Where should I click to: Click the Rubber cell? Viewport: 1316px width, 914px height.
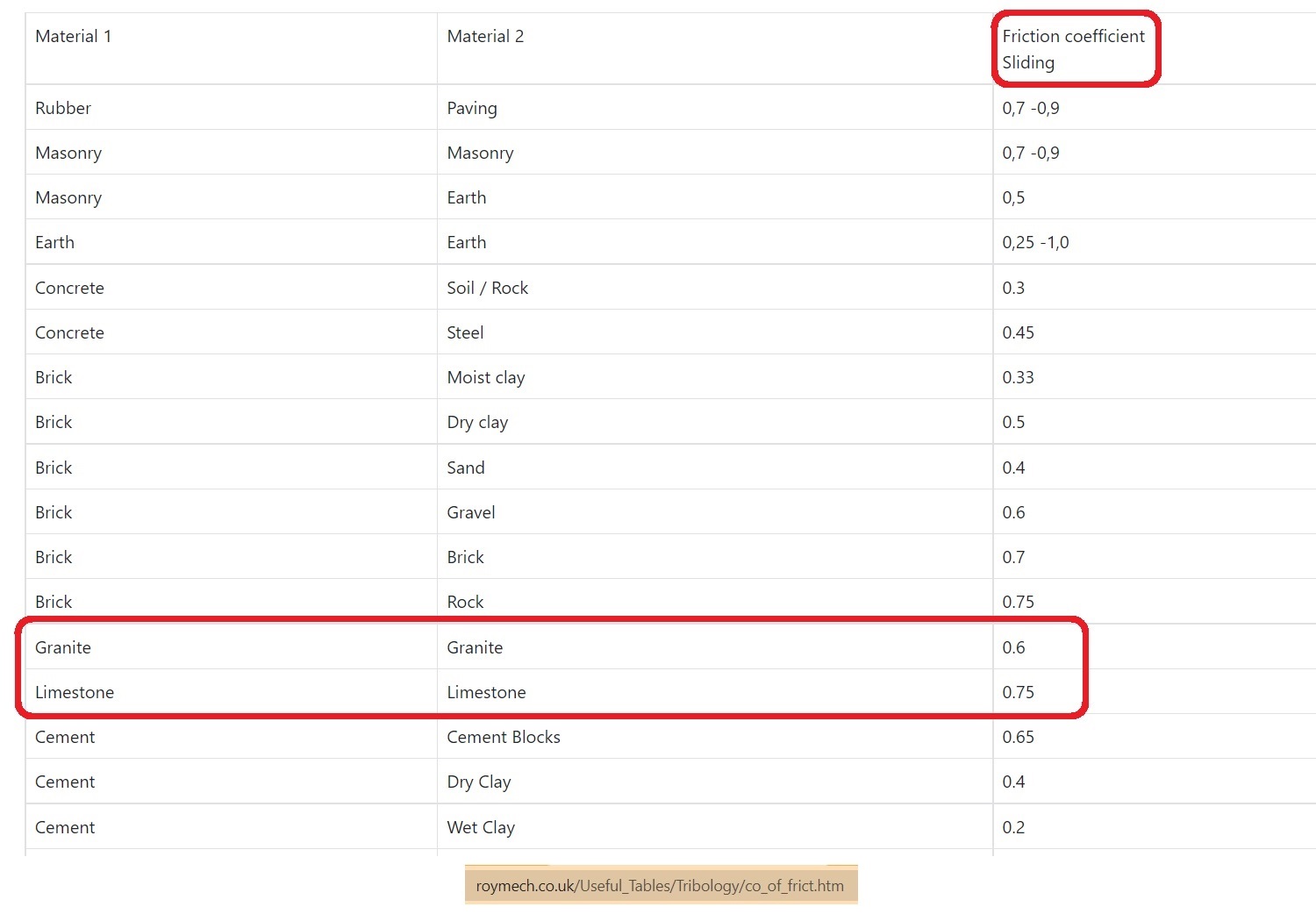click(x=63, y=108)
